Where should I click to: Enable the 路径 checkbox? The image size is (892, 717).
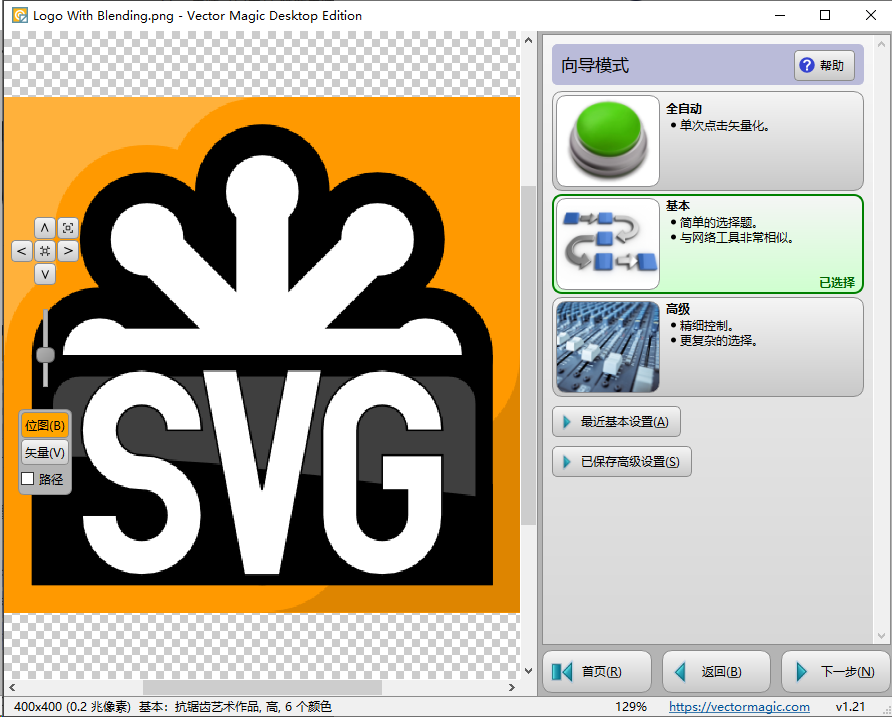pyautogui.click(x=27, y=479)
